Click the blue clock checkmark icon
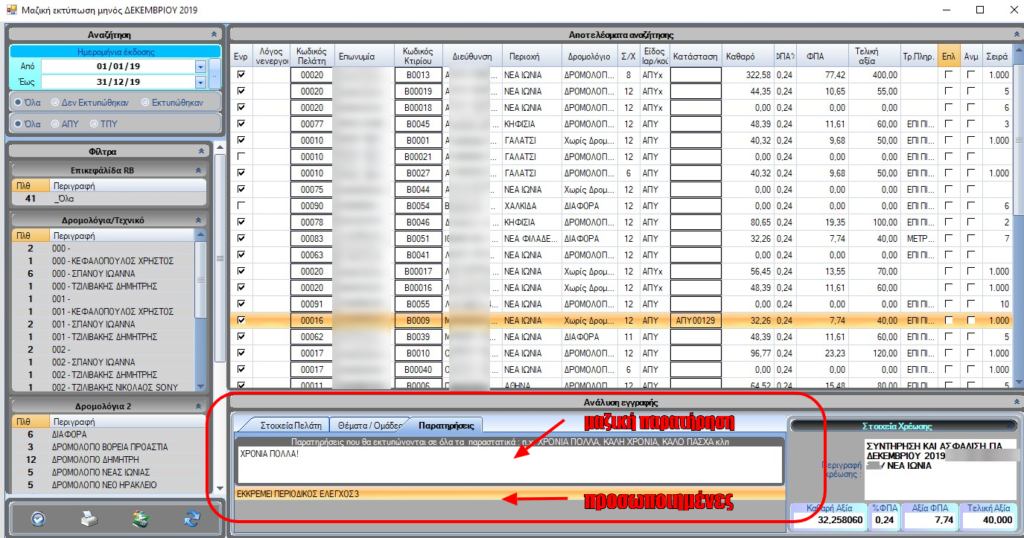The height and width of the screenshot is (538, 1024). tap(37, 519)
